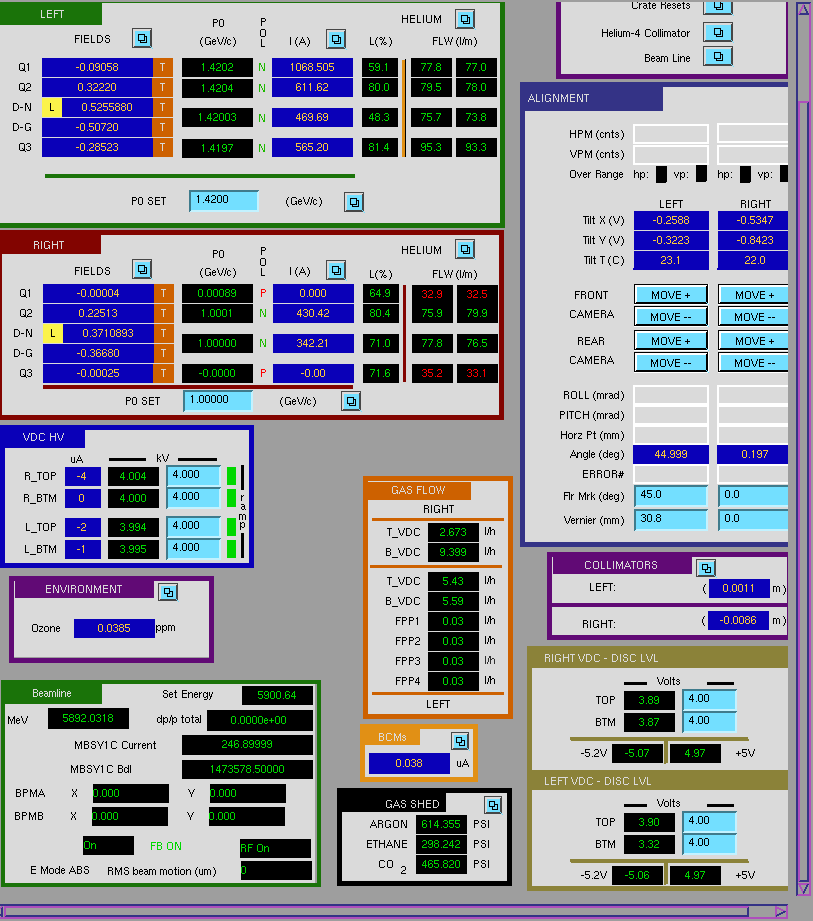Screen dimensions: 813x921
Task: Open the RIGHT Fields related-display icon
Action: pos(142,270)
